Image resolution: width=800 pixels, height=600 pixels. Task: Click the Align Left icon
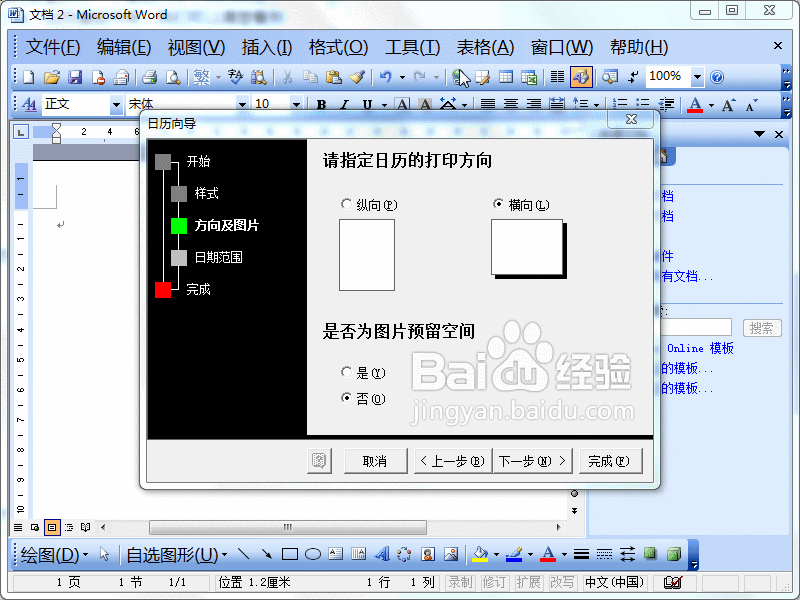pos(488,104)
